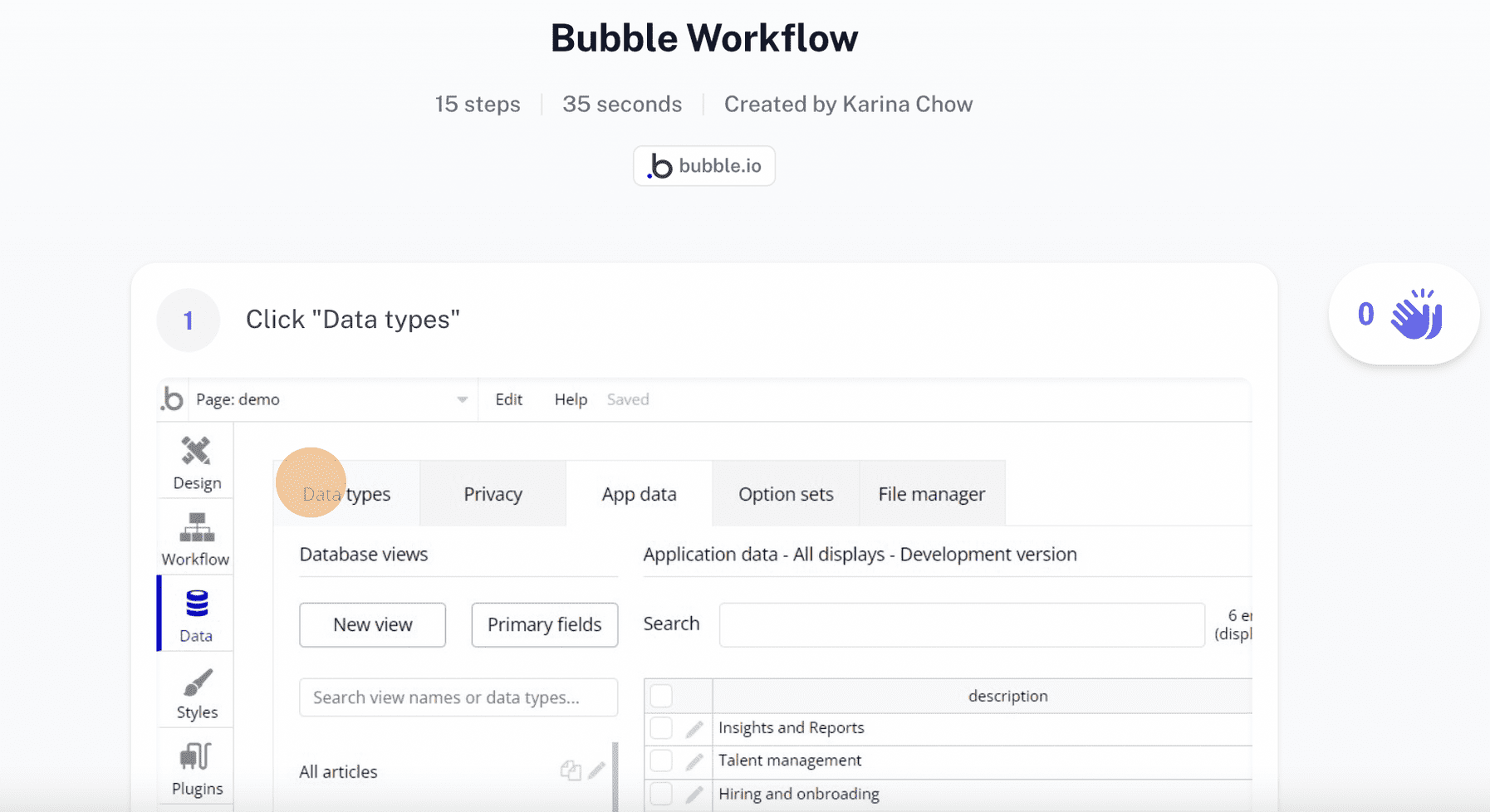
Task: Click the New view button
Action: pyautogui.click(x=372, y=624)
